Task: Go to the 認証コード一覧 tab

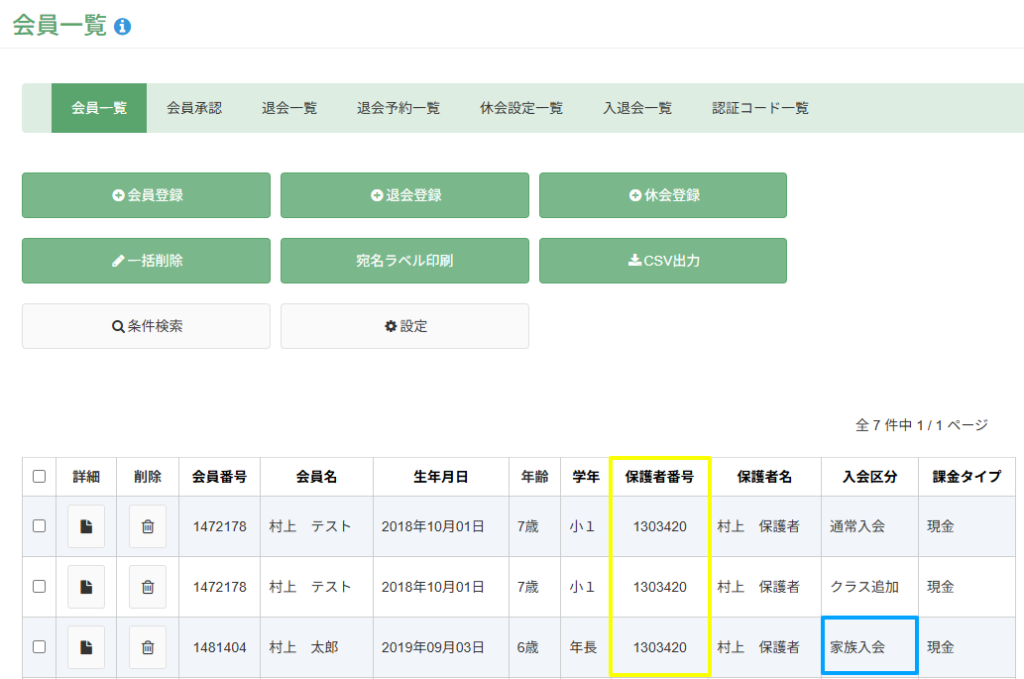Action: pos(760,108)
